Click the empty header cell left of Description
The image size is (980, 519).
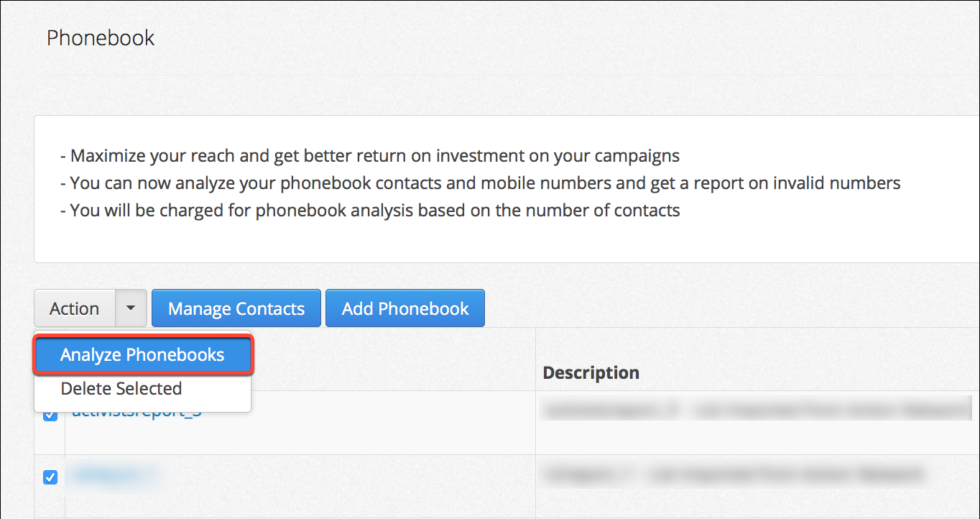[x=394, y=360]
